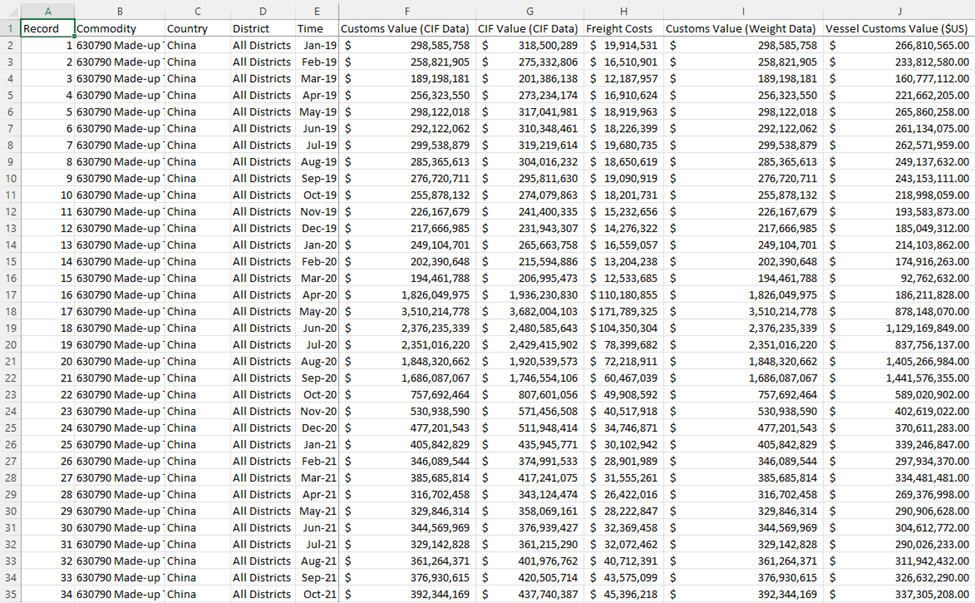The image size is (975, 603).
Task: Click the CIF Value (CIF Data) header
Action: (x=529, y=29)
